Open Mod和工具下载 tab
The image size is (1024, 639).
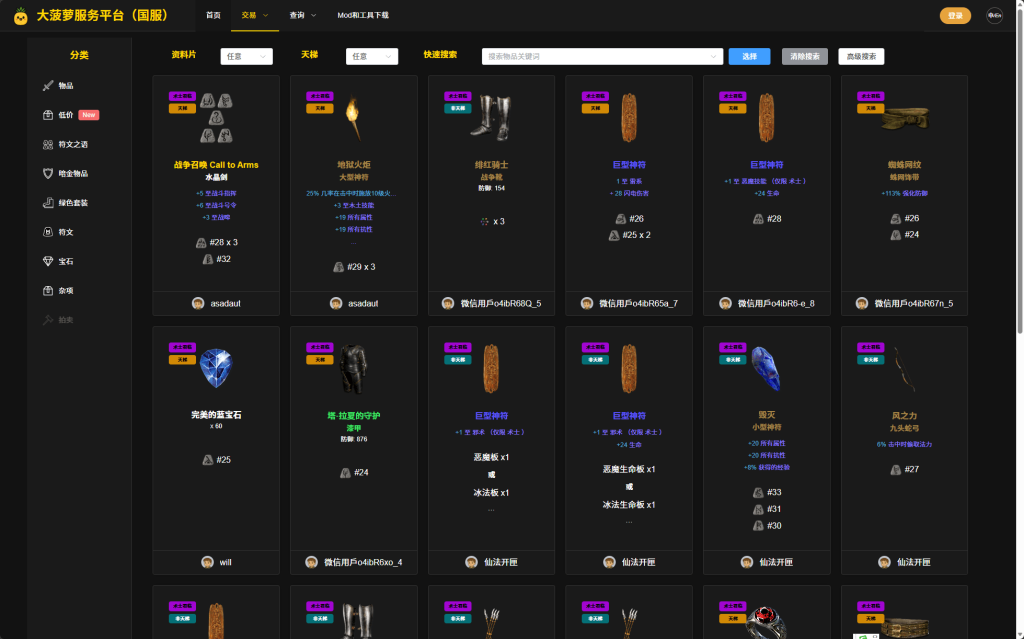point(363,15)
